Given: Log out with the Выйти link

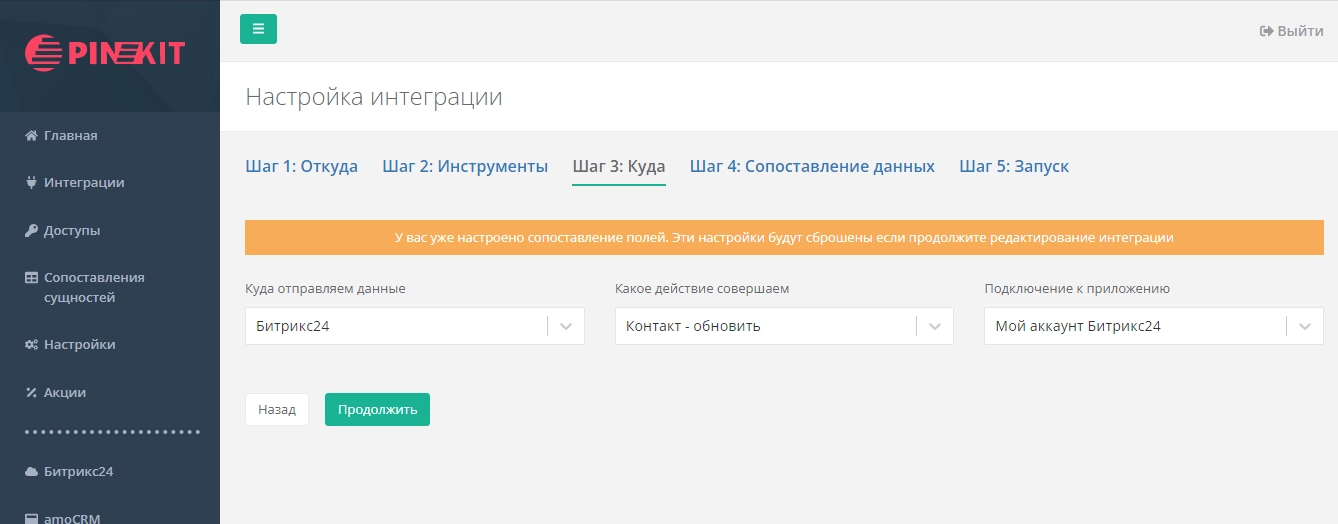Looking at the screenshot, I should click(1291, 31).
